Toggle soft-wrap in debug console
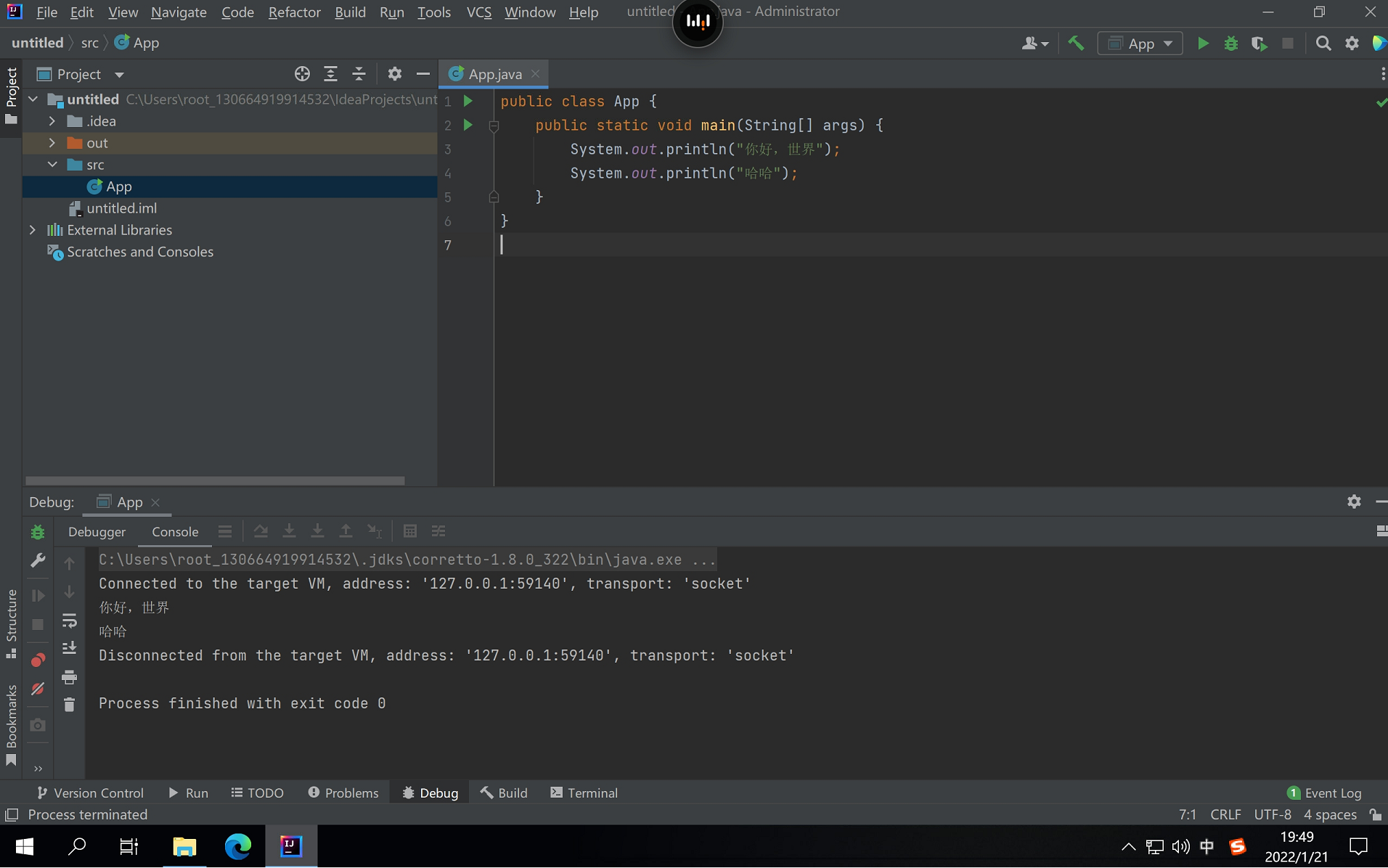The height and width of the screenshot is (868, 1388). 69,621
